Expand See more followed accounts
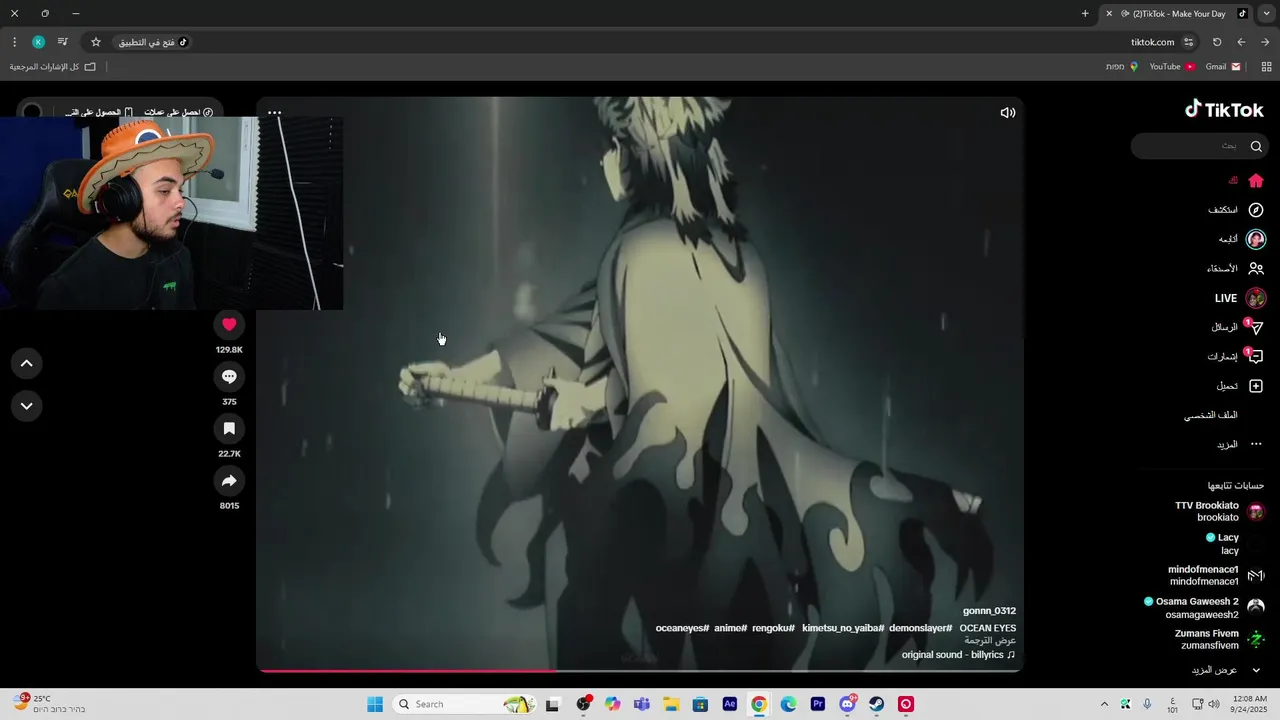 click(1226, 670)
